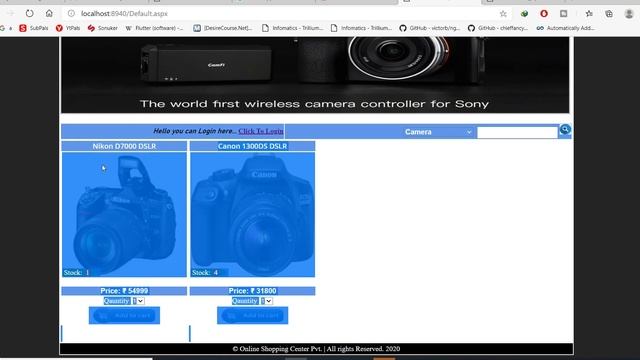Open Automatically Add bookmark

(x=566, y=28)
